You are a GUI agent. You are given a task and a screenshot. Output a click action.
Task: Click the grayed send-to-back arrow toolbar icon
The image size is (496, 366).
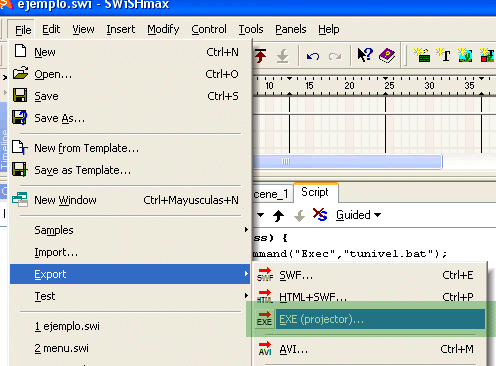pos(282,56)
